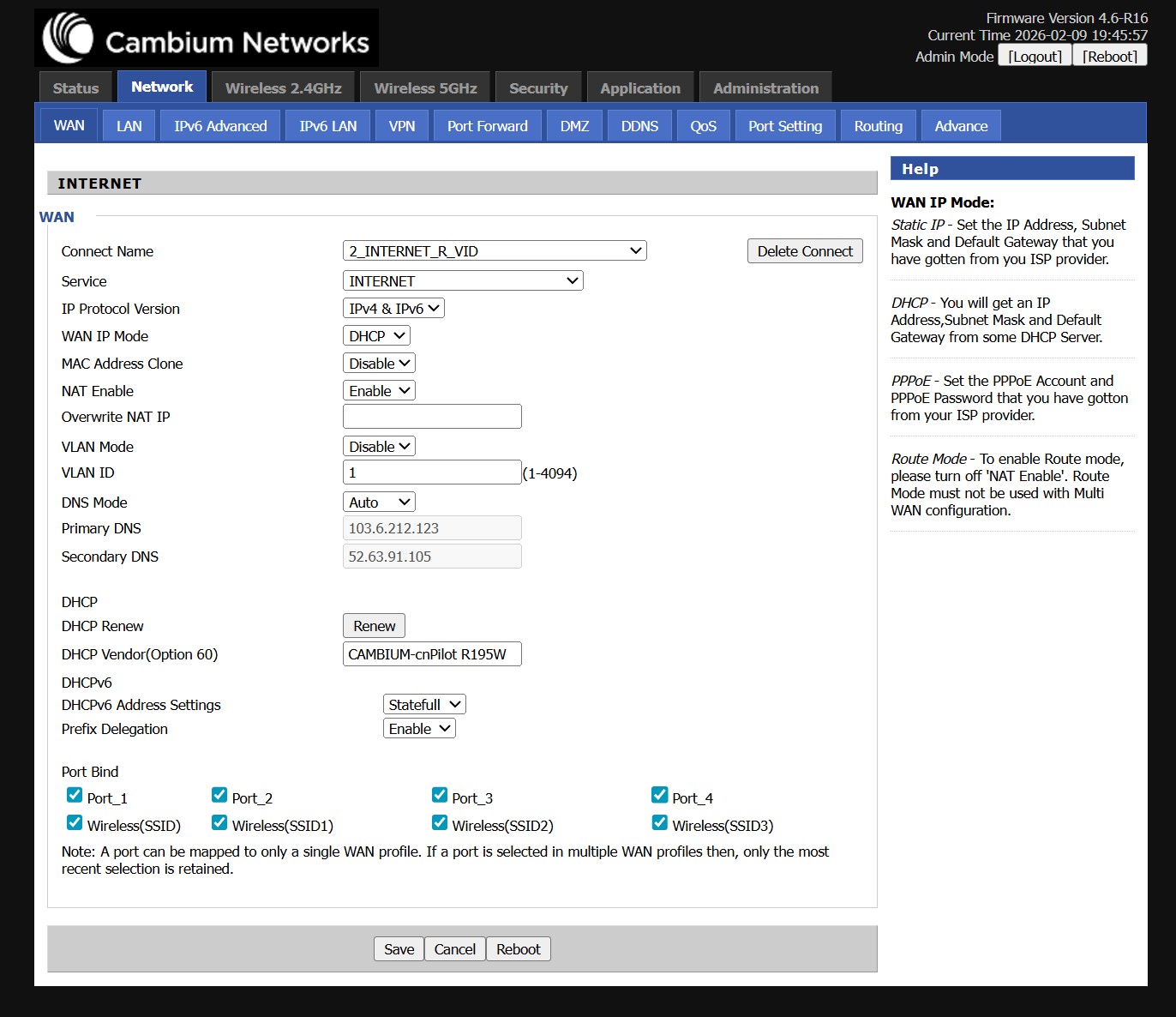This screenshot has height=1017, width=1176.
Task: Change the DNS Mode dropdown
Action: coord(379,502)
